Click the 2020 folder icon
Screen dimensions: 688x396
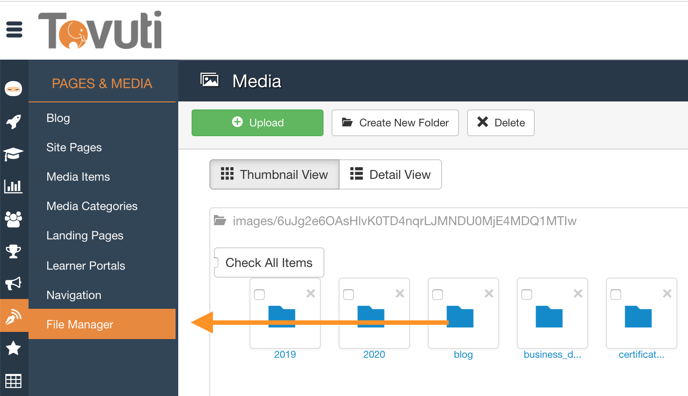click(x=371, y=317)
